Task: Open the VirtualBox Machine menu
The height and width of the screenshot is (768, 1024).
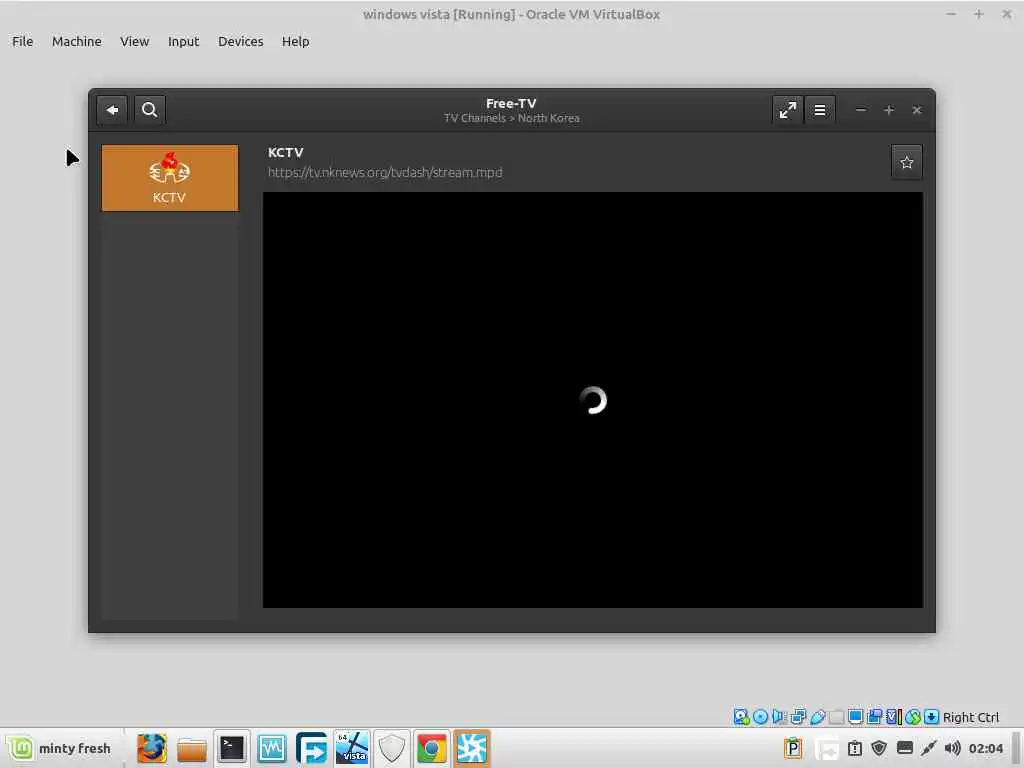Action: coord(76,41)
